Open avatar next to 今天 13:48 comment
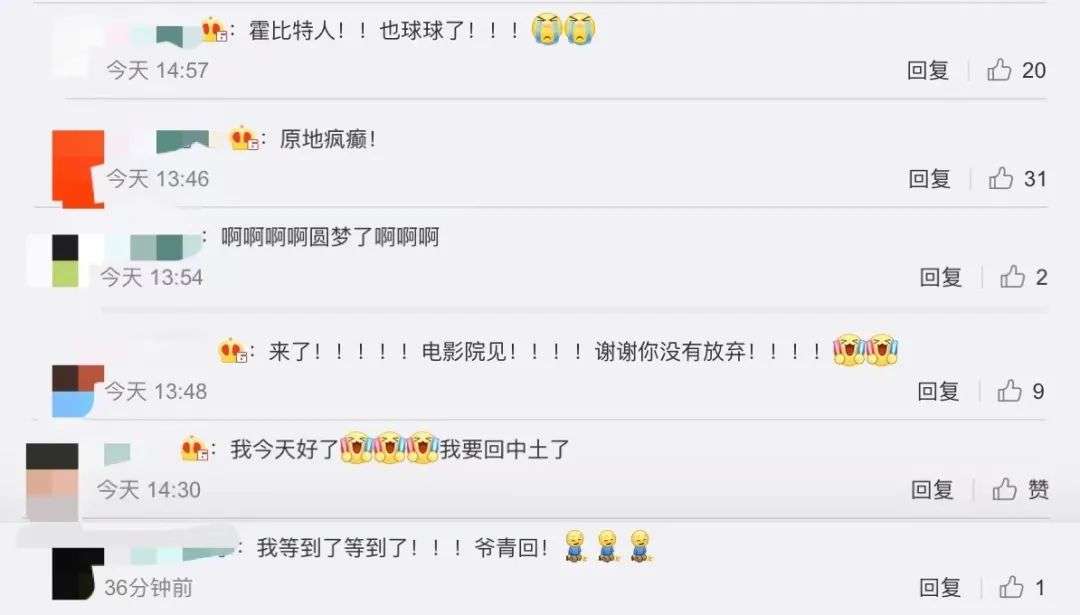The width and height of the screenshot is (1080, 615). click(78, 391)
